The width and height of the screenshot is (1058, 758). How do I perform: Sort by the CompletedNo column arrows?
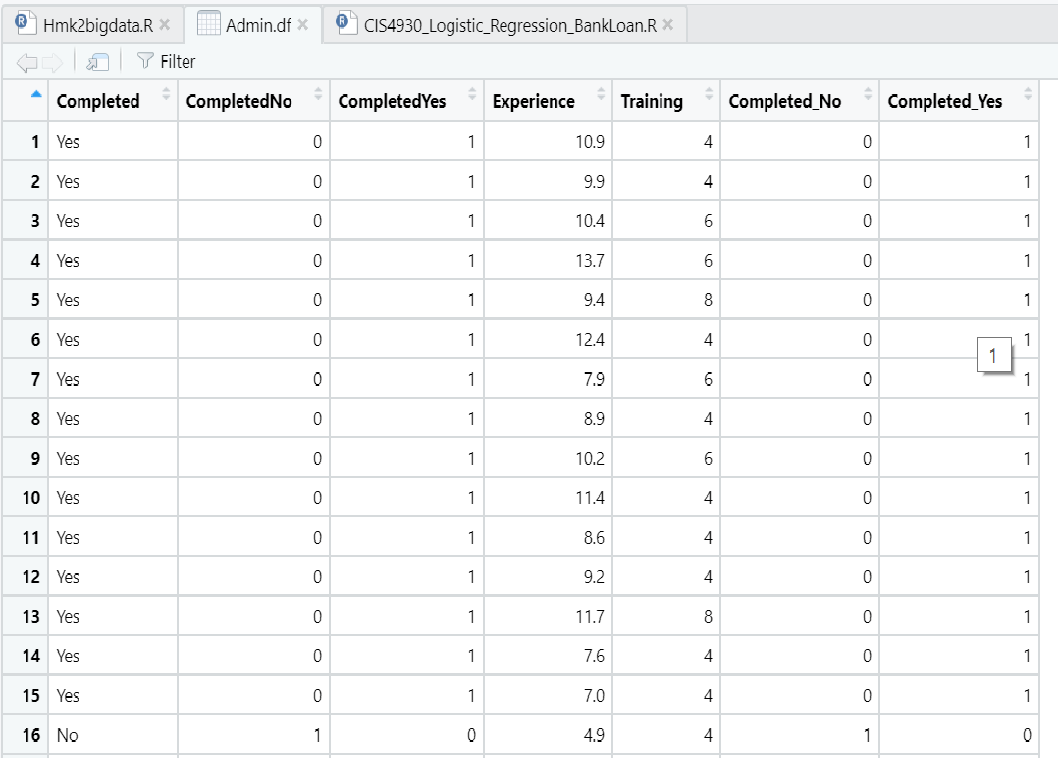pyautogui.click(x=318, y=94)
